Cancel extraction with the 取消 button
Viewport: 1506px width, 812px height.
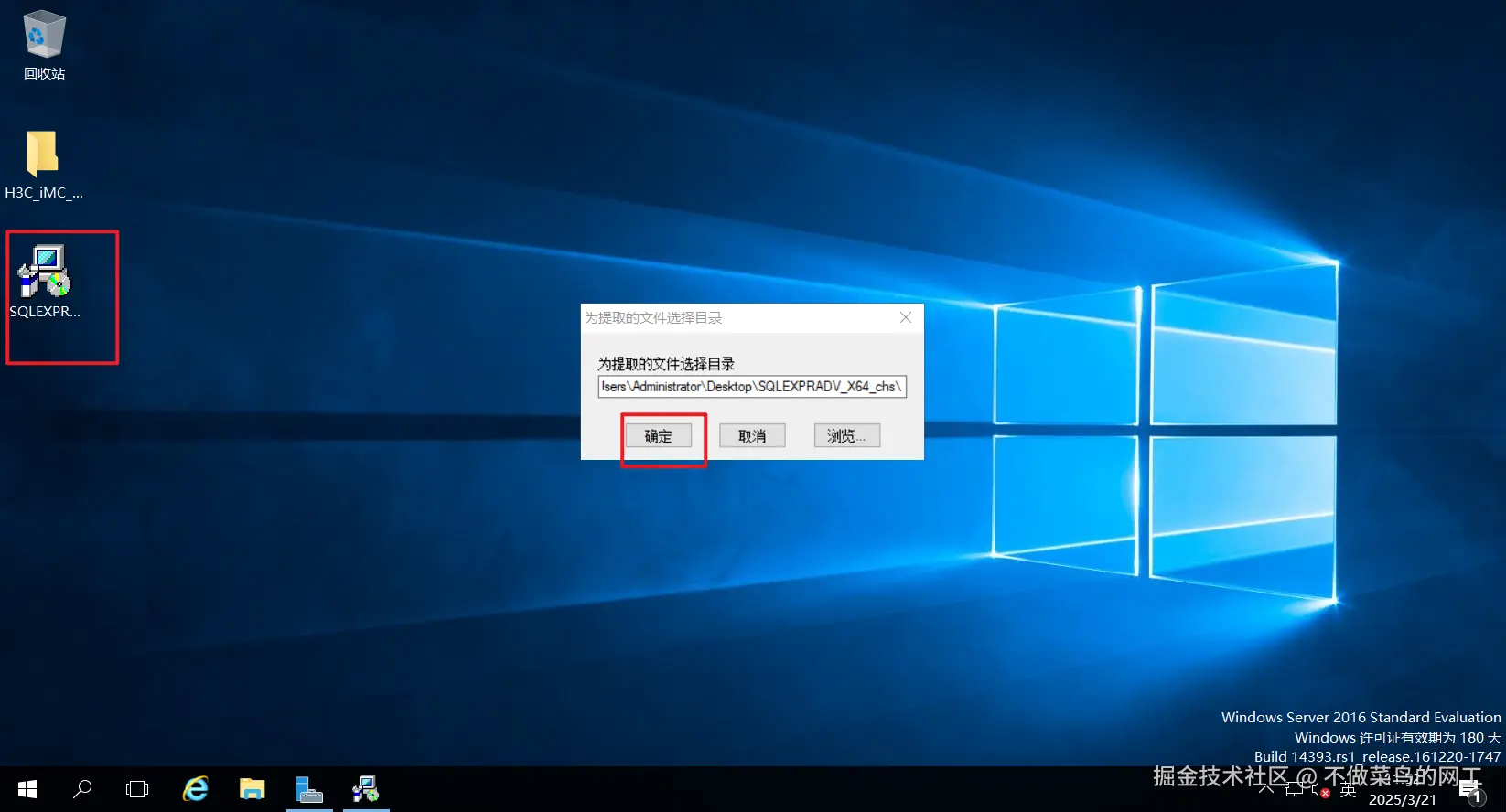pyautogui.click(x=752, y=436)
